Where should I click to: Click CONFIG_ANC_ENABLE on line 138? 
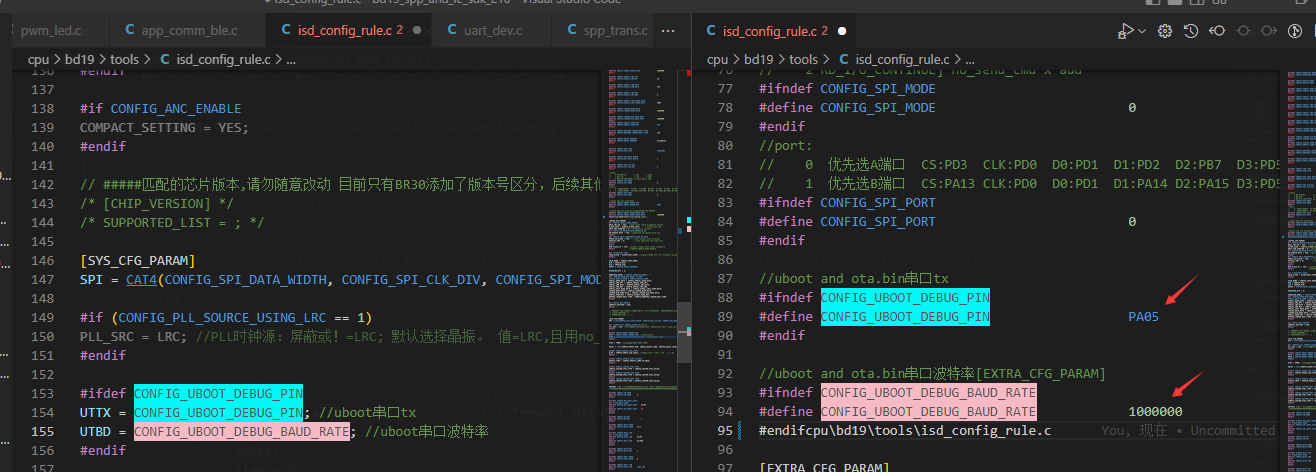coord(176,108)
